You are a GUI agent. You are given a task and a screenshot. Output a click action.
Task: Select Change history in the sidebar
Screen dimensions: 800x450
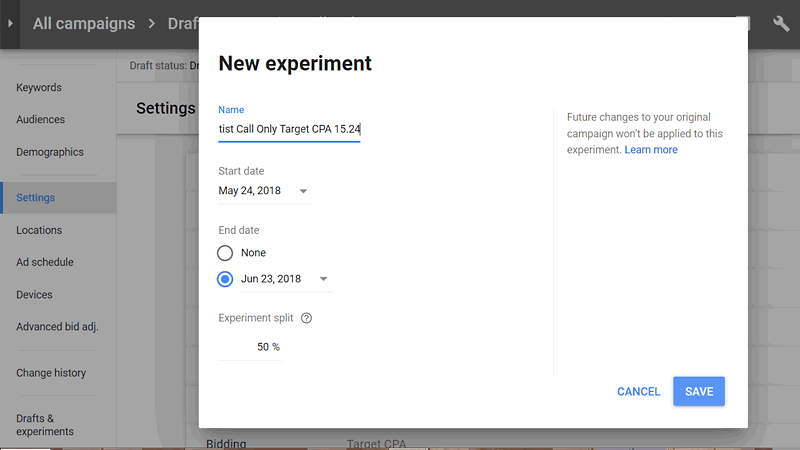[x=51, y=373]
